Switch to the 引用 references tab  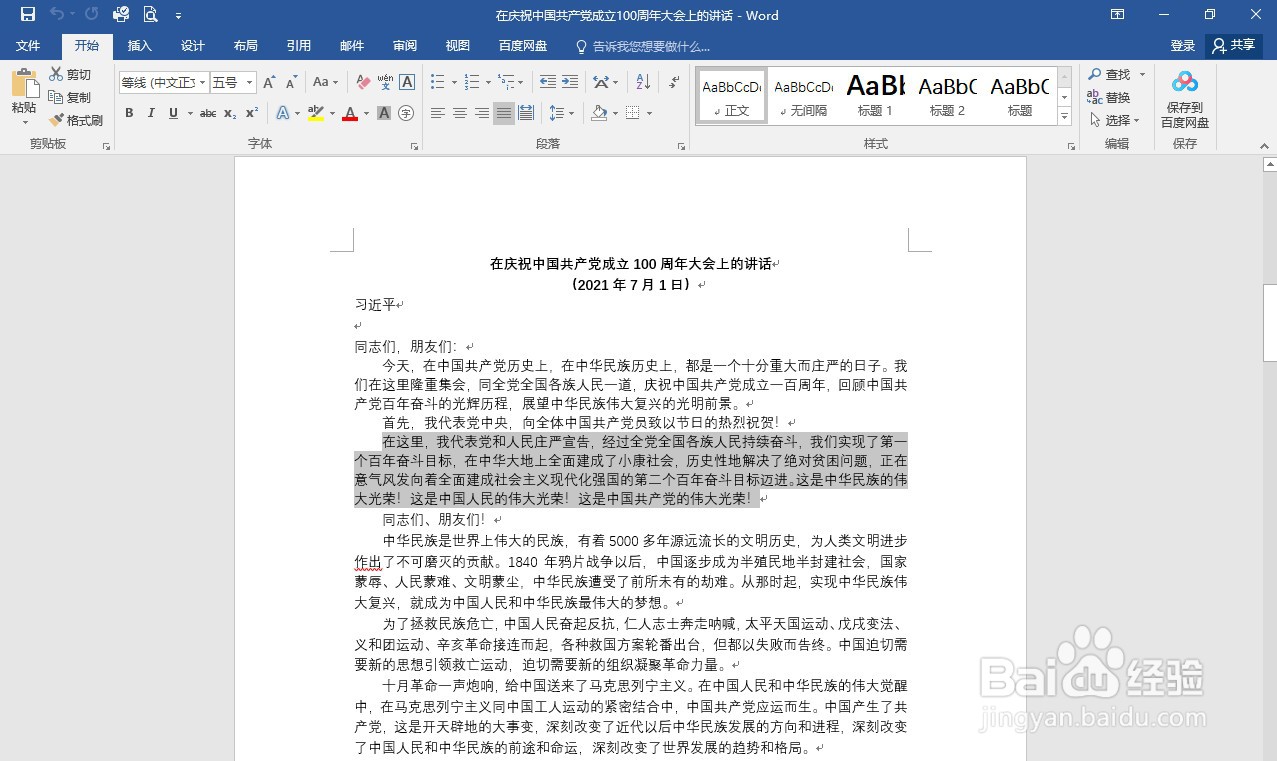[298, 46]
